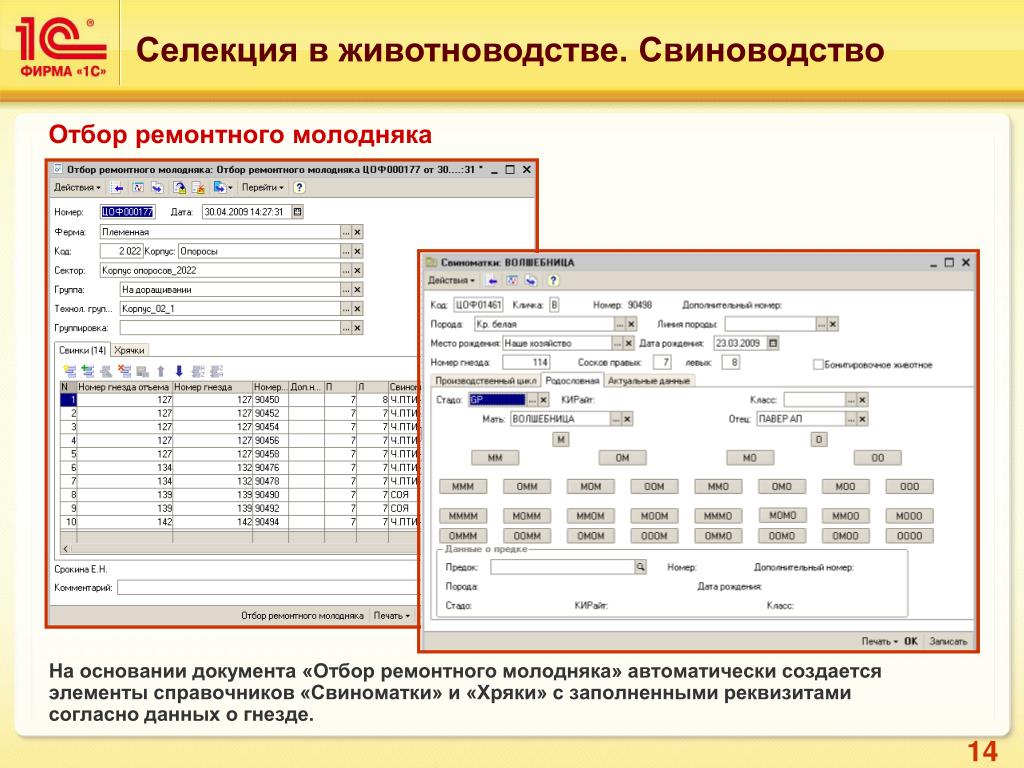Click sort ascending icon in table toolbar

pos(198,372)
